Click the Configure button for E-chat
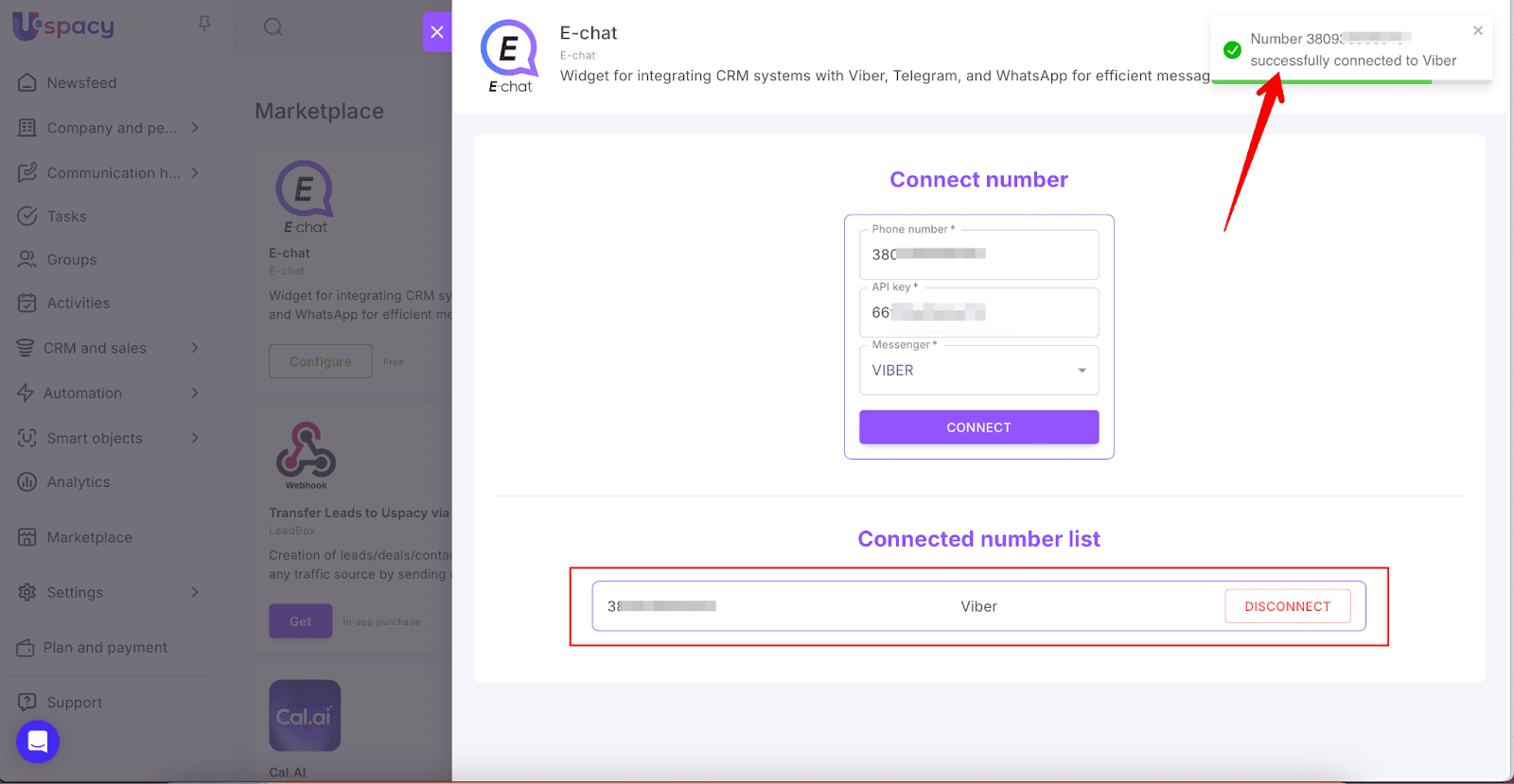1514x784 pixels. pyautogui.click(x=320, y=361)
